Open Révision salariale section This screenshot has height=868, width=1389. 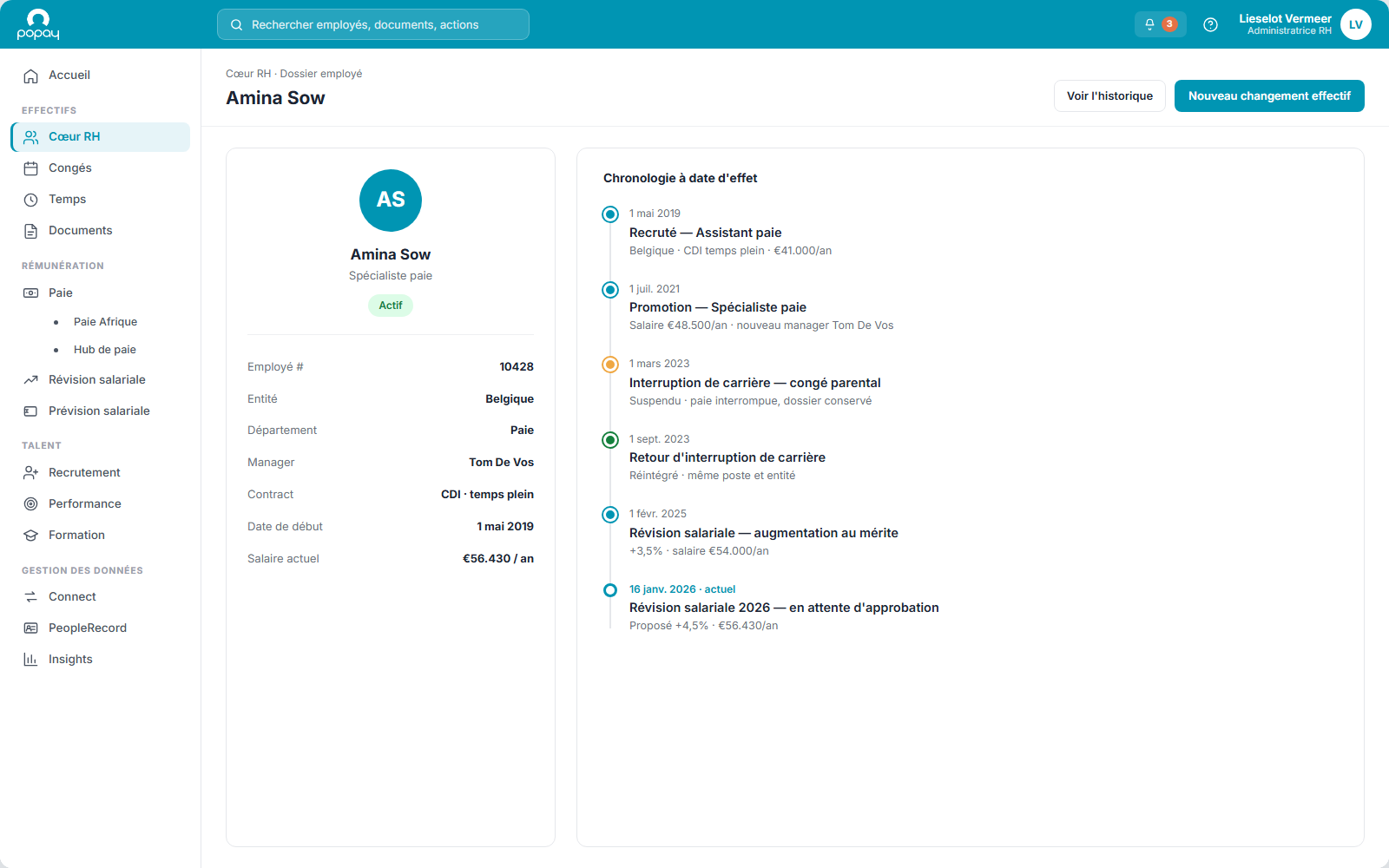100,380
